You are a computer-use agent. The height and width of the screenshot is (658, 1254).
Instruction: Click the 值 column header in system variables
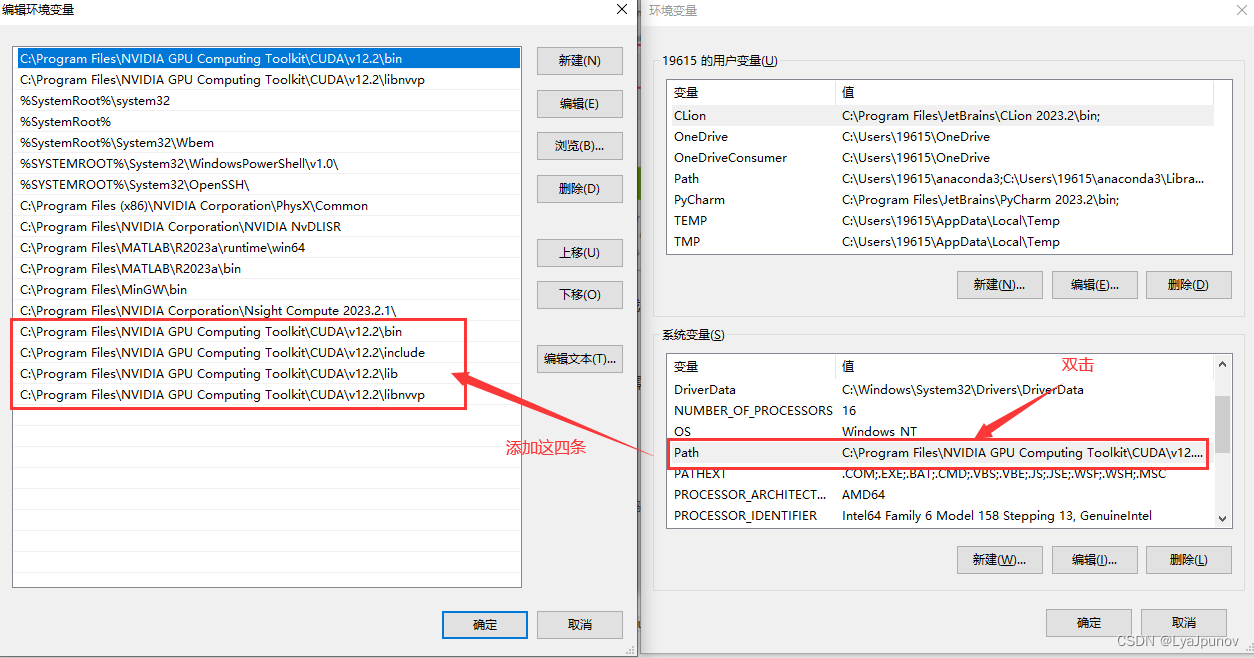(x=1025, y=367)
